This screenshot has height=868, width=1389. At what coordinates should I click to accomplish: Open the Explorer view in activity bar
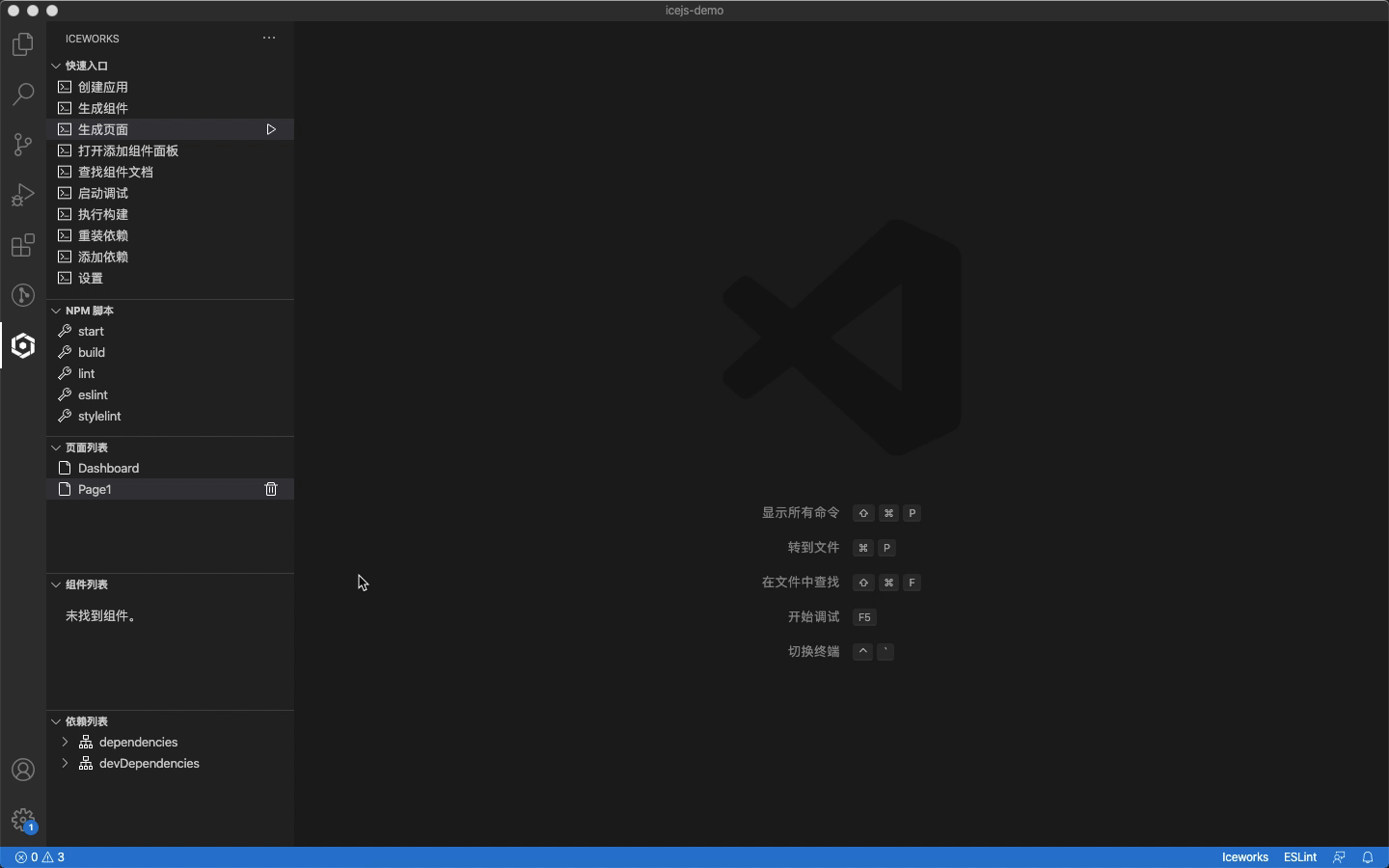pos(23,44)
